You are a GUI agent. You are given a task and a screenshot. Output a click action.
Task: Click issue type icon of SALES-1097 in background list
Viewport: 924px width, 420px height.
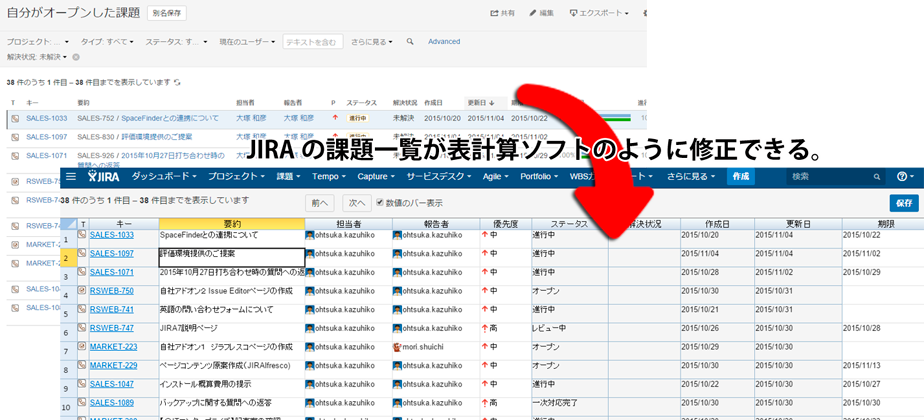point(15,137)
